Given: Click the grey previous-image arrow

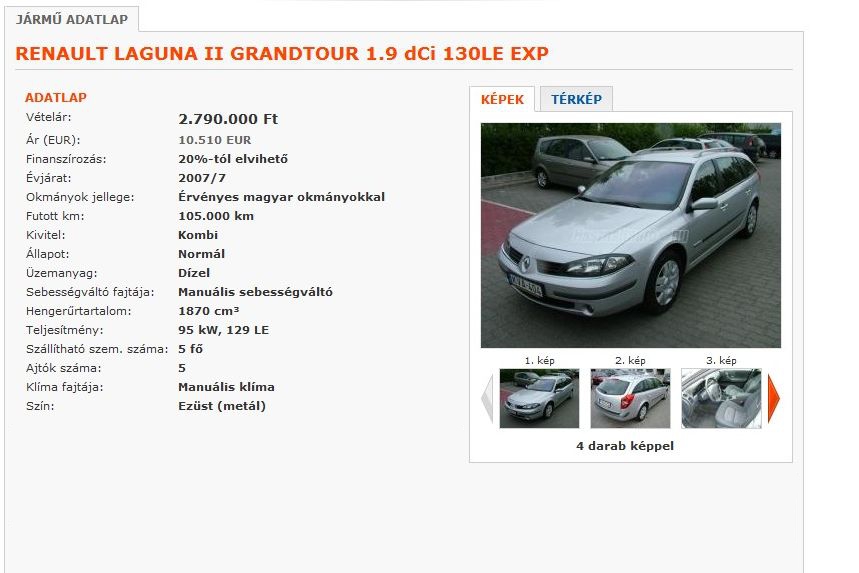Looking at the screenshot, I should coord(487,398).
